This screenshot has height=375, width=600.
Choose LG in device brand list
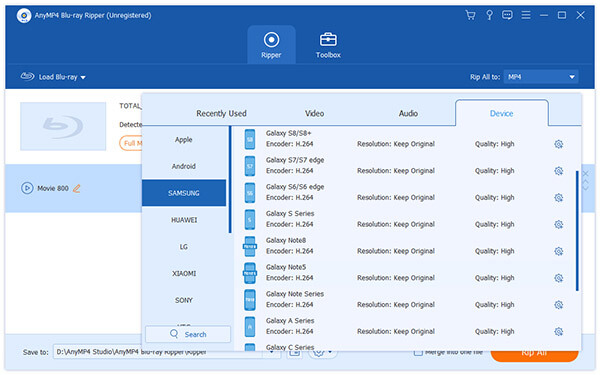coord(184,247)
